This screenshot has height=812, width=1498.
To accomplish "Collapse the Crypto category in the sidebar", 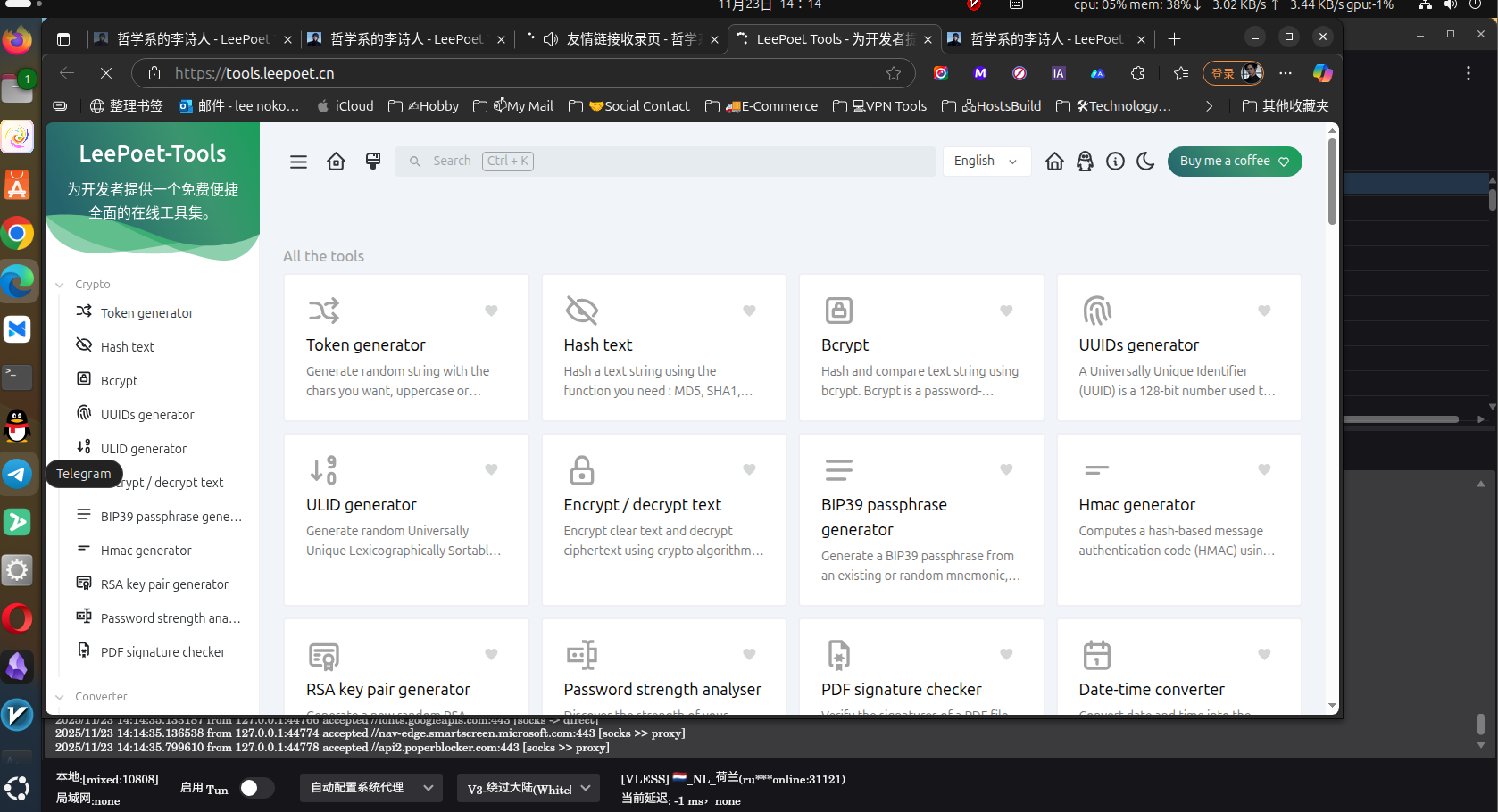I will tap(60, 285).
